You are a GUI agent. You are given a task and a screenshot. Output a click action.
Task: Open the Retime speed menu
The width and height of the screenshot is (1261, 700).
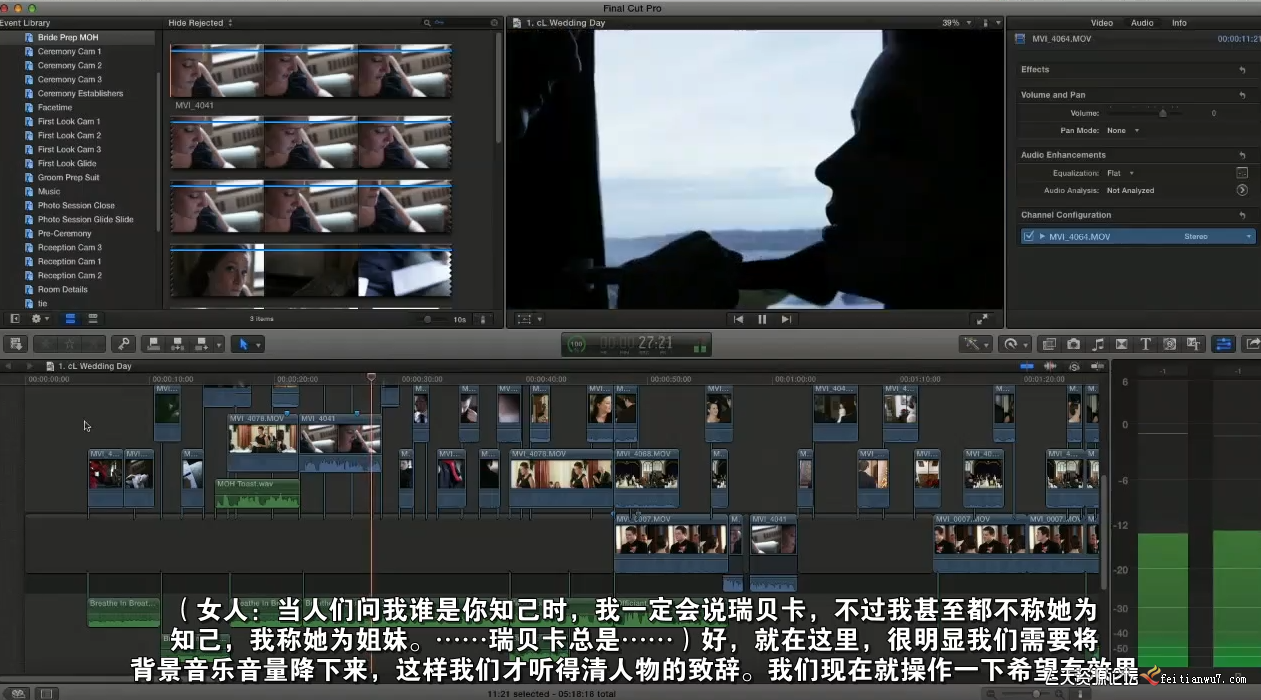click(1015, 344)
